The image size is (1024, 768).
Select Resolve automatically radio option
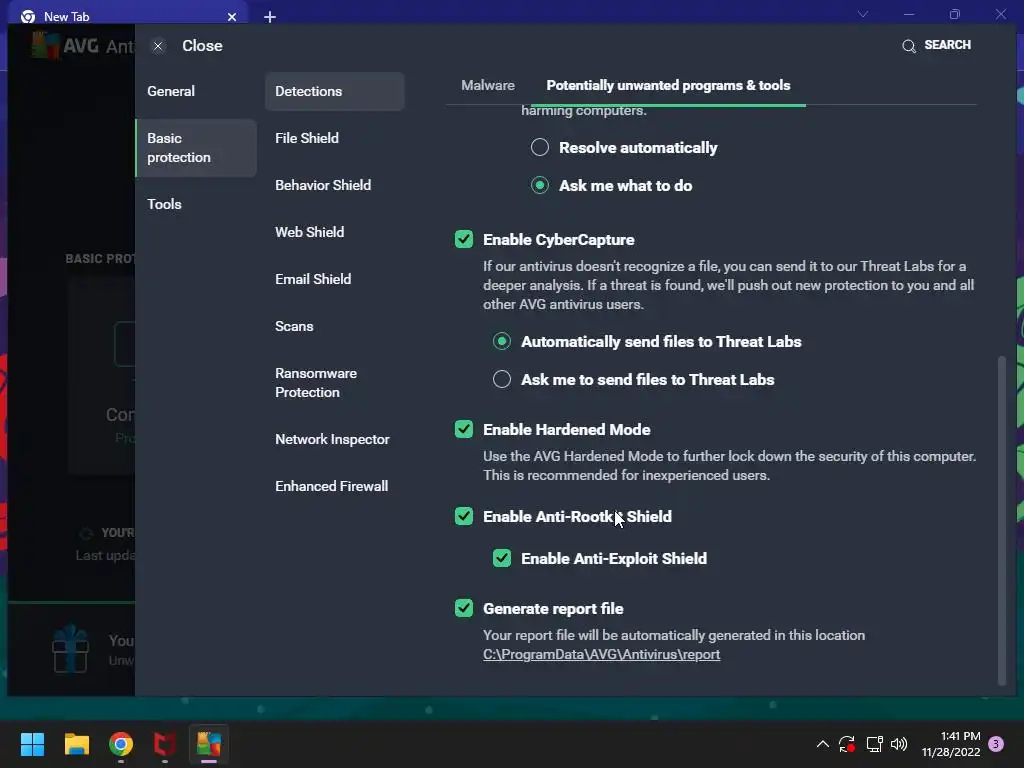click(x=539, y=148)
